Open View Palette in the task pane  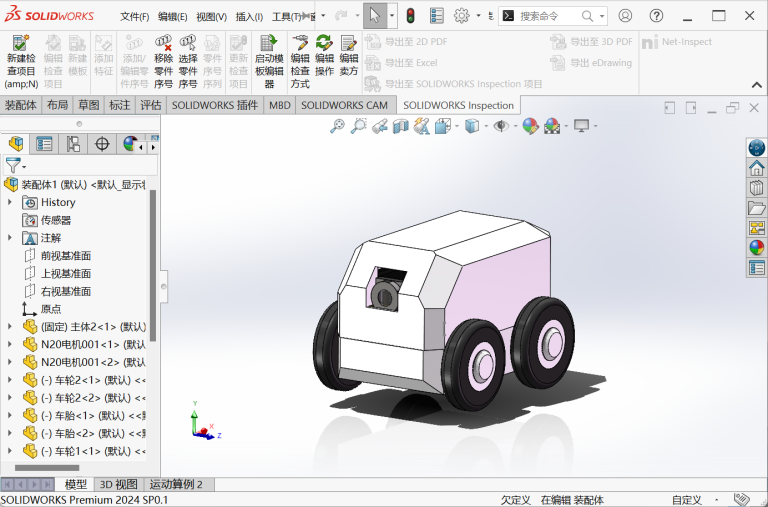click(x=757, y=228)
